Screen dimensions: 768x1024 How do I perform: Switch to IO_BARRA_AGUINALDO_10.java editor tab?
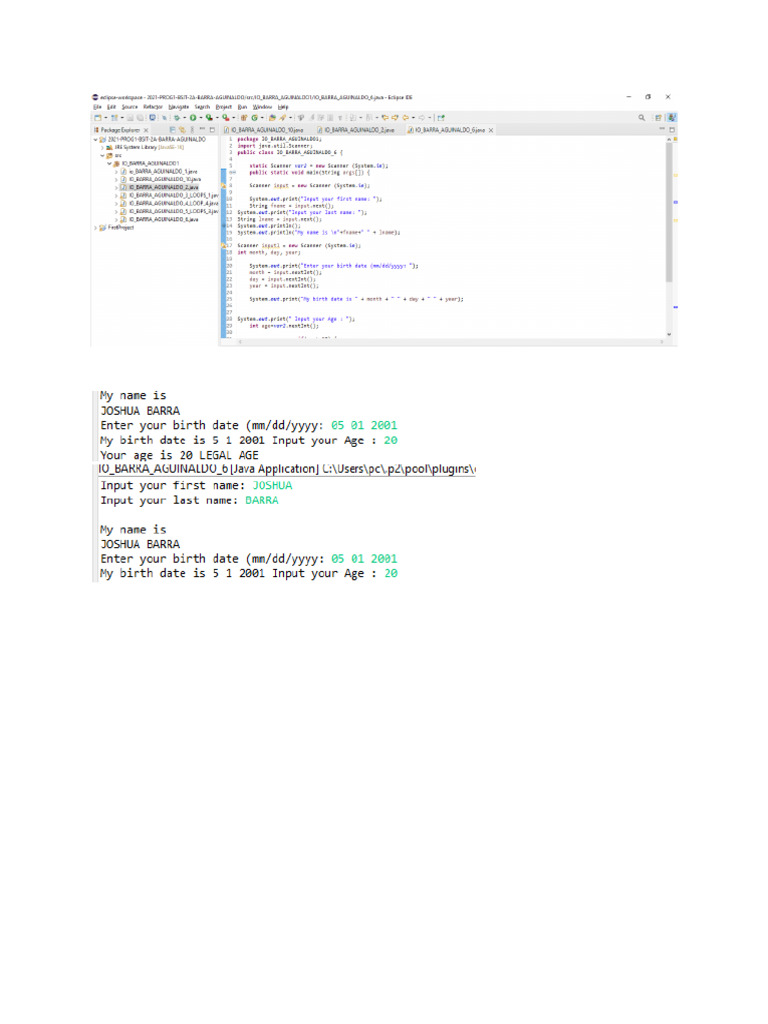click(266, 130)
